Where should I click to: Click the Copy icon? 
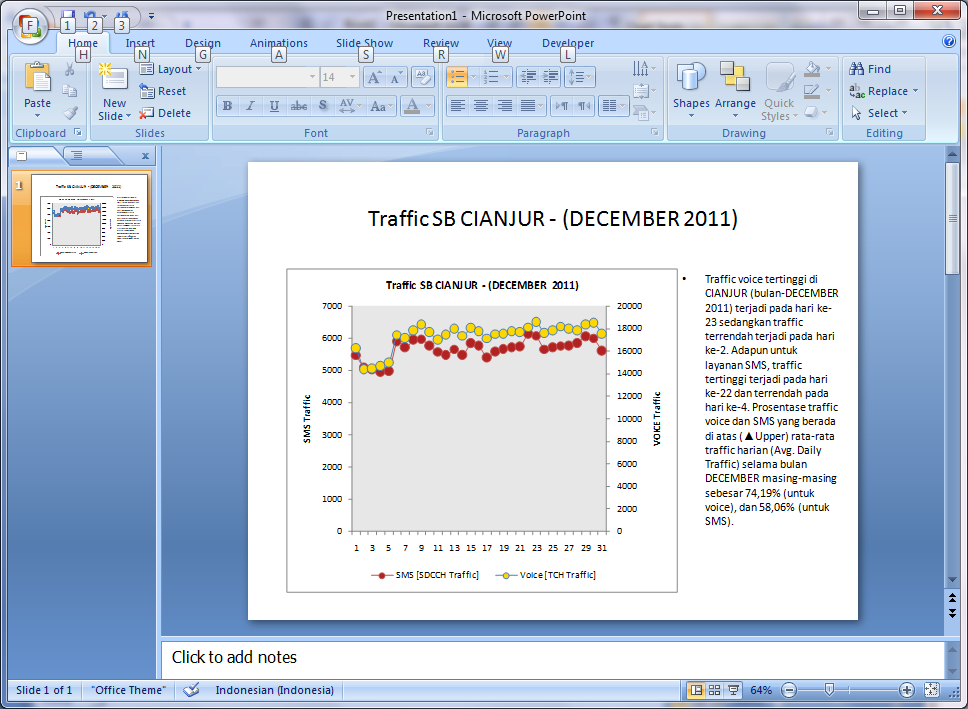[x=70, y=91]
